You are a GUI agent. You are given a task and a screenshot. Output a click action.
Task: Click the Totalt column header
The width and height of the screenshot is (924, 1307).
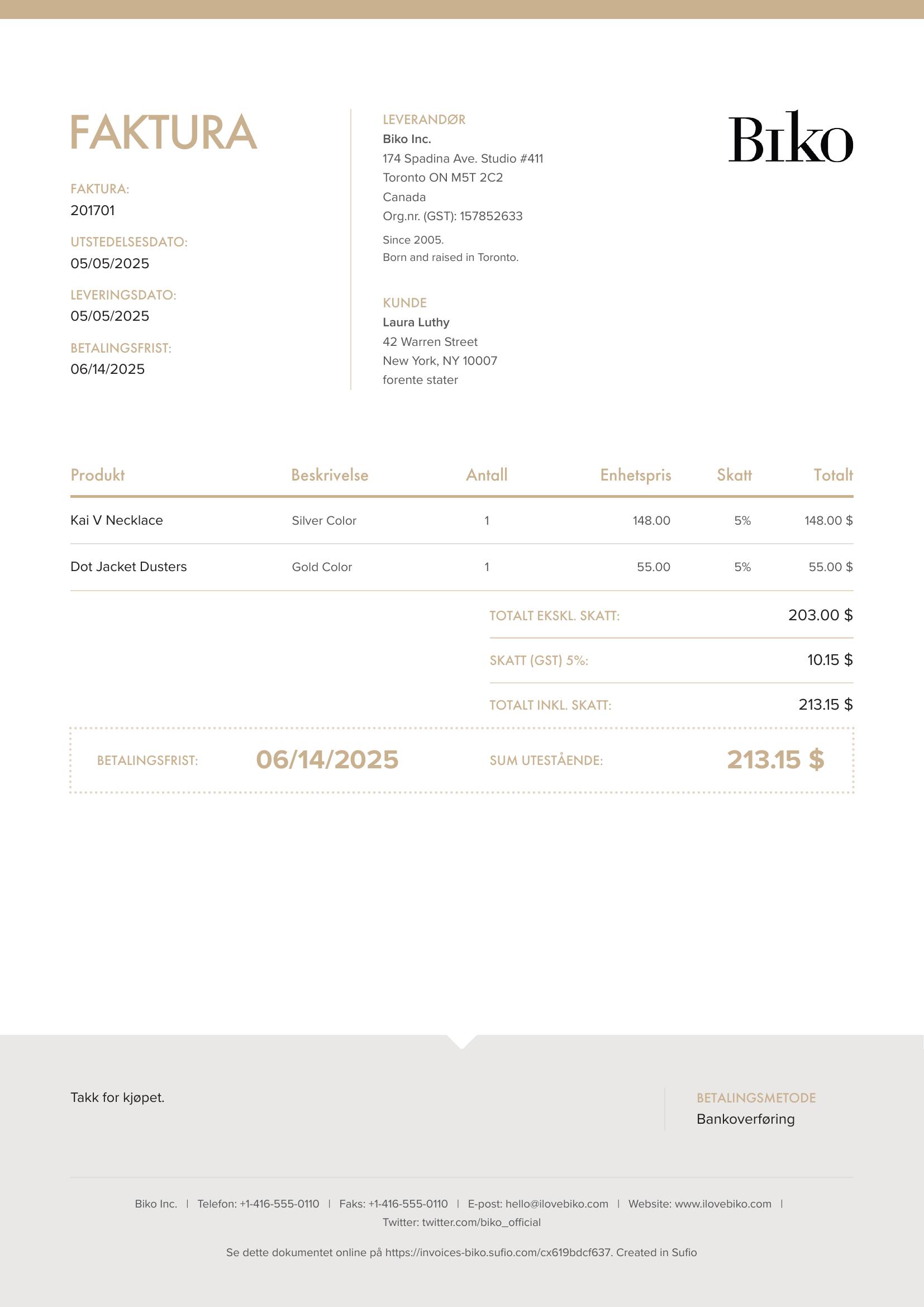[833, 475]
